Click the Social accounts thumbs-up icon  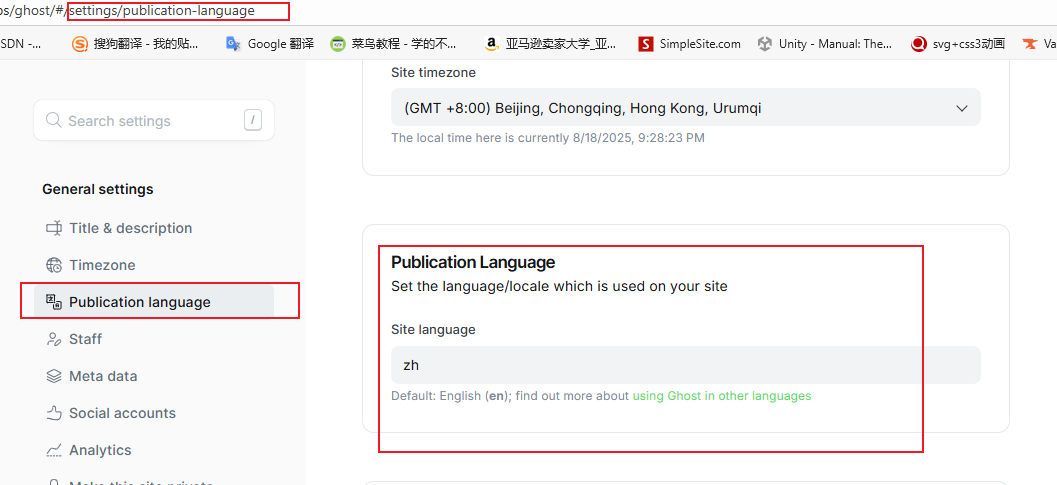54,413
